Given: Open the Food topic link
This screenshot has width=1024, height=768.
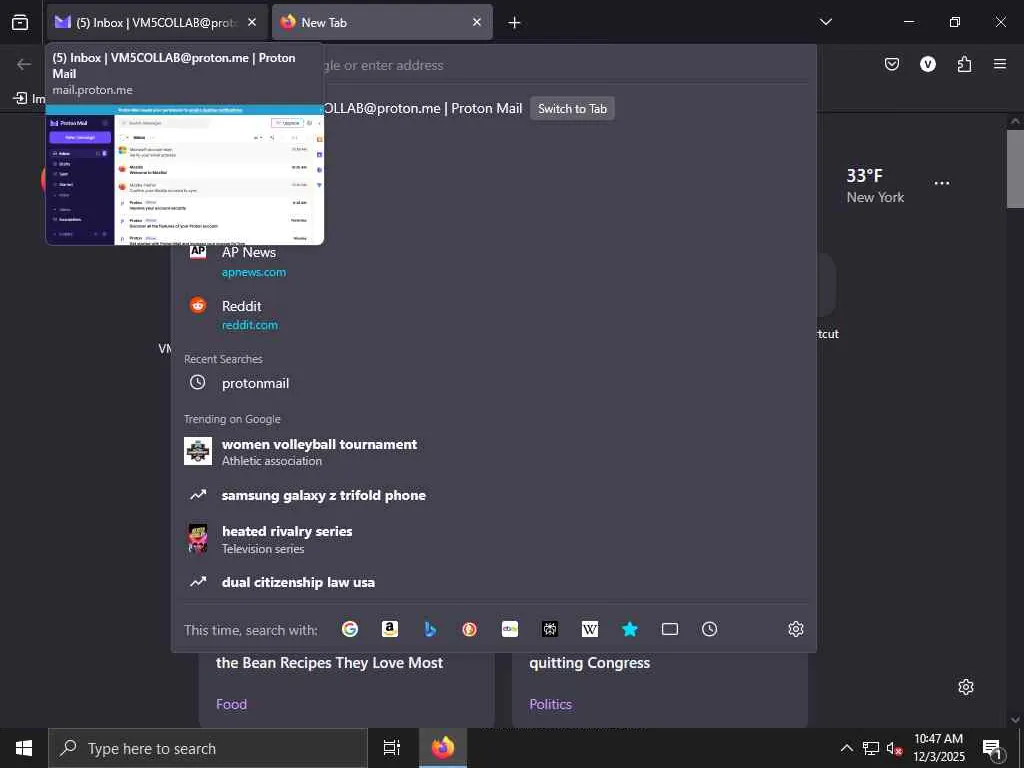Looking at the screenshot, I should tap(231, 704).
